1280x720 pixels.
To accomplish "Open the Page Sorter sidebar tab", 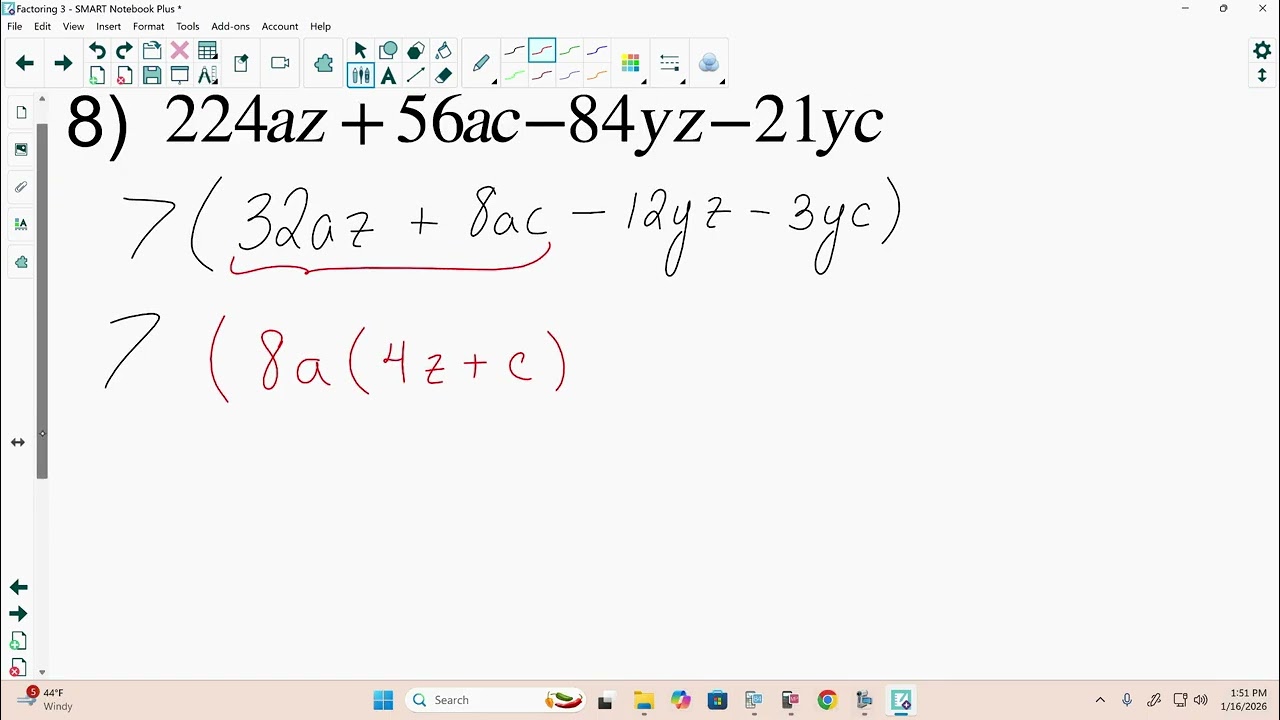I will (21, 113).
